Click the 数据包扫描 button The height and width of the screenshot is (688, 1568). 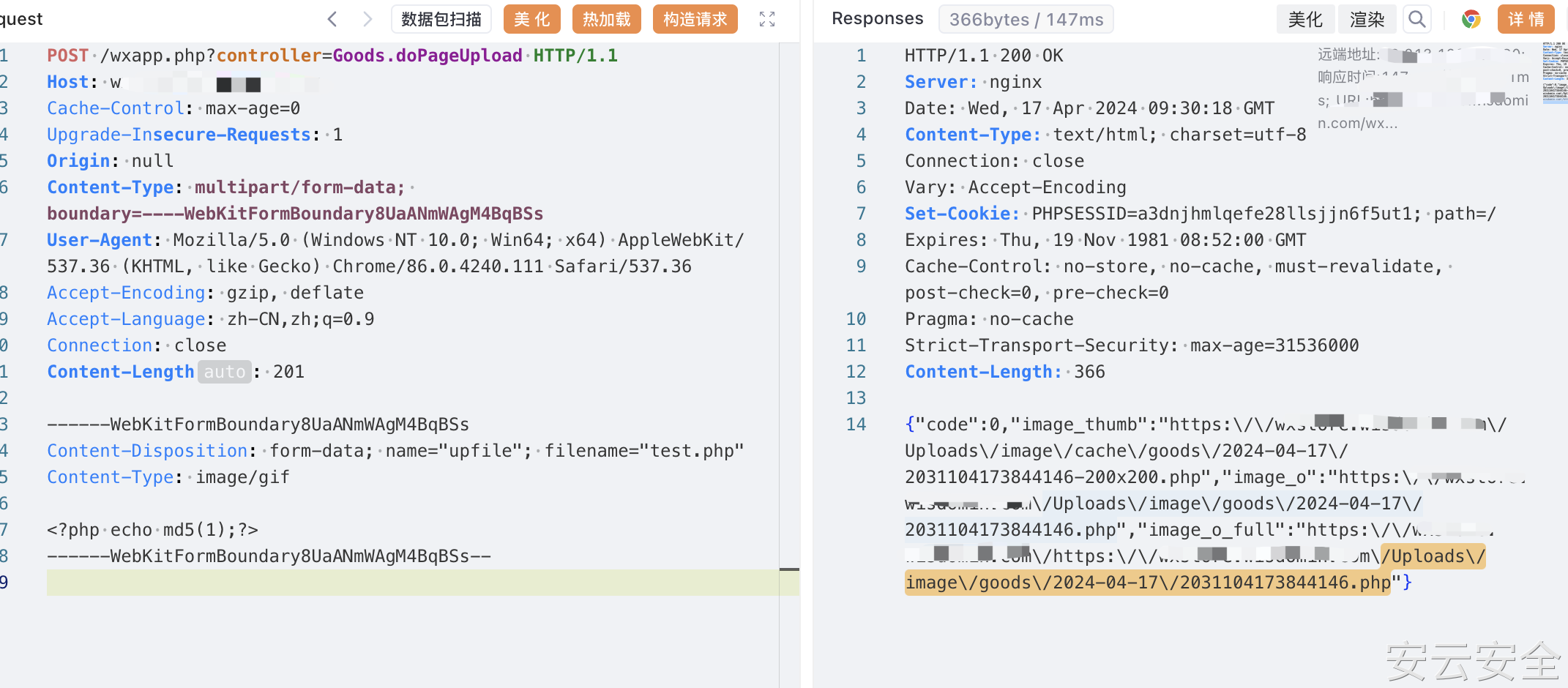441,19
